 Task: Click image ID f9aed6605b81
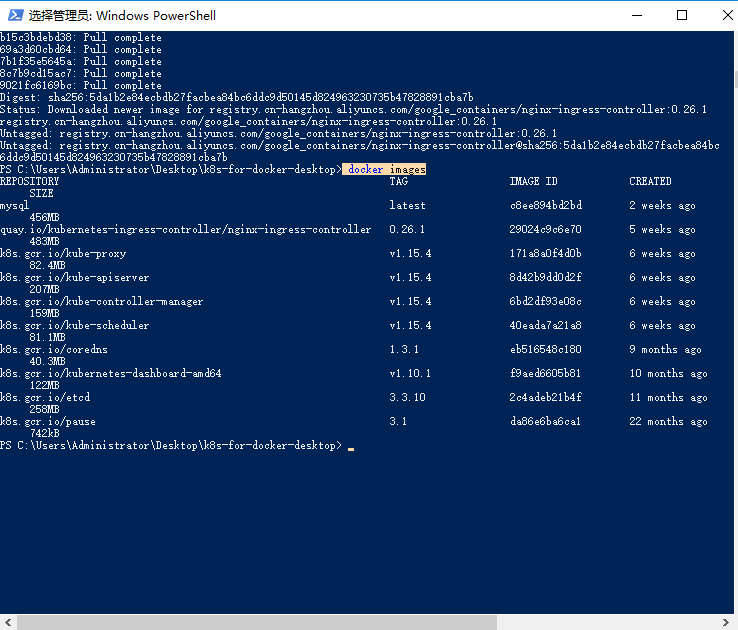[545, 374]
